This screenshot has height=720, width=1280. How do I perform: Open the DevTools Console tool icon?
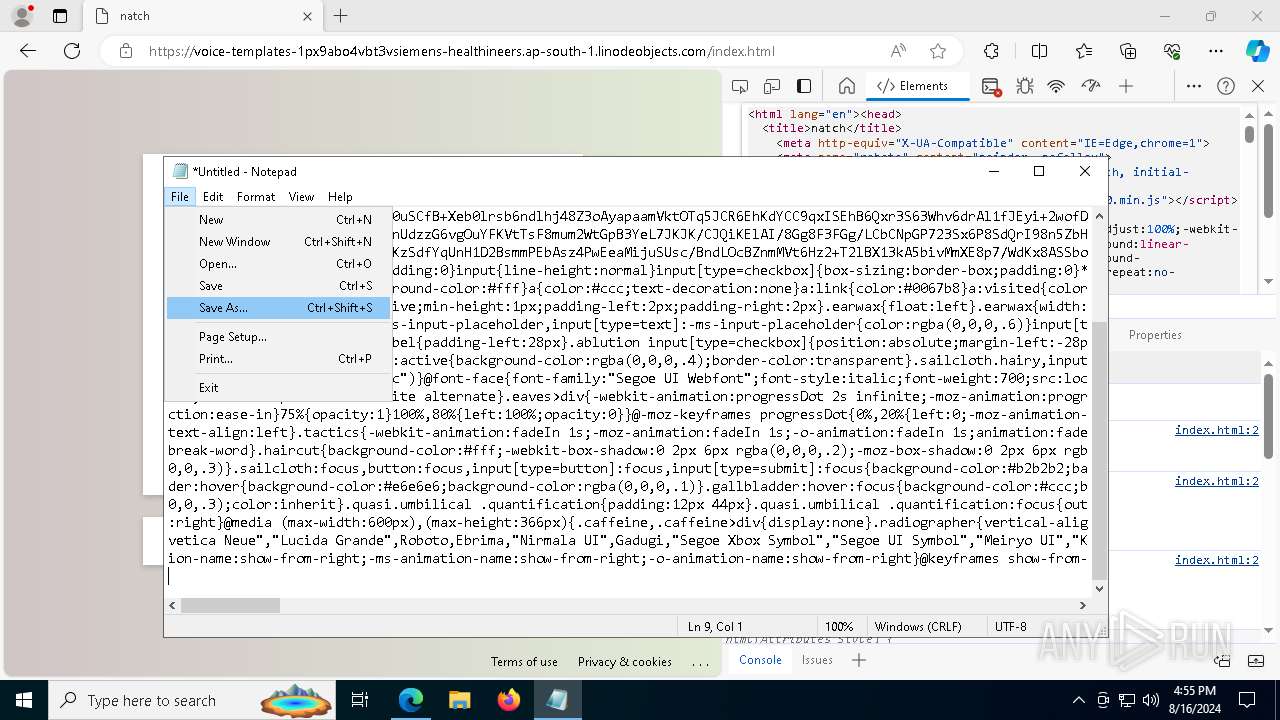click(x=991, y=86)
